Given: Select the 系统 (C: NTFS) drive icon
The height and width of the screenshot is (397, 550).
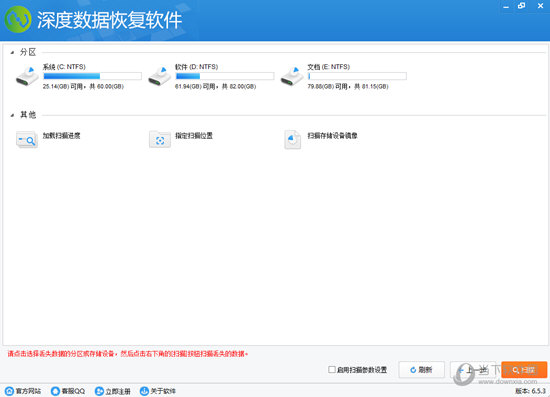Looking at the screenshot, I should tap(27, 76).
